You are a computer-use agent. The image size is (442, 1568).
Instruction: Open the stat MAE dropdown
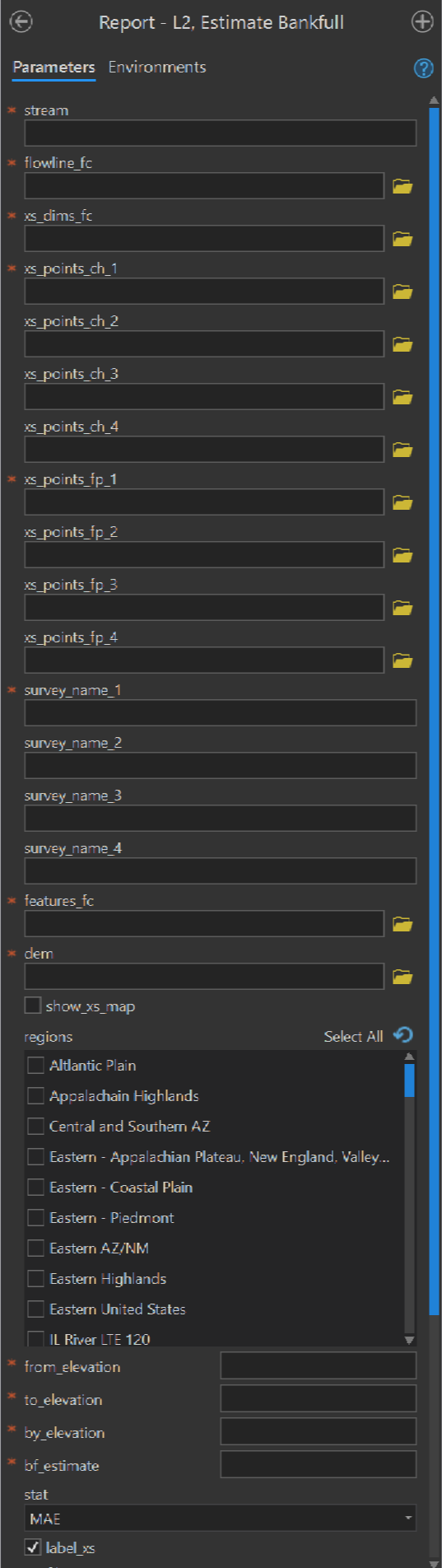[x=221, y=1518]
